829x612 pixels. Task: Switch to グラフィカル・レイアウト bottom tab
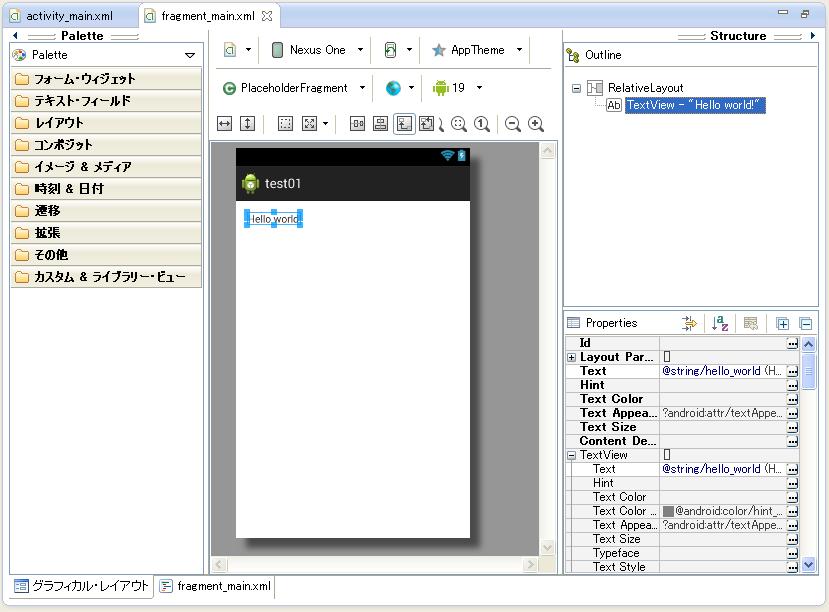click(x=81, y=586)
